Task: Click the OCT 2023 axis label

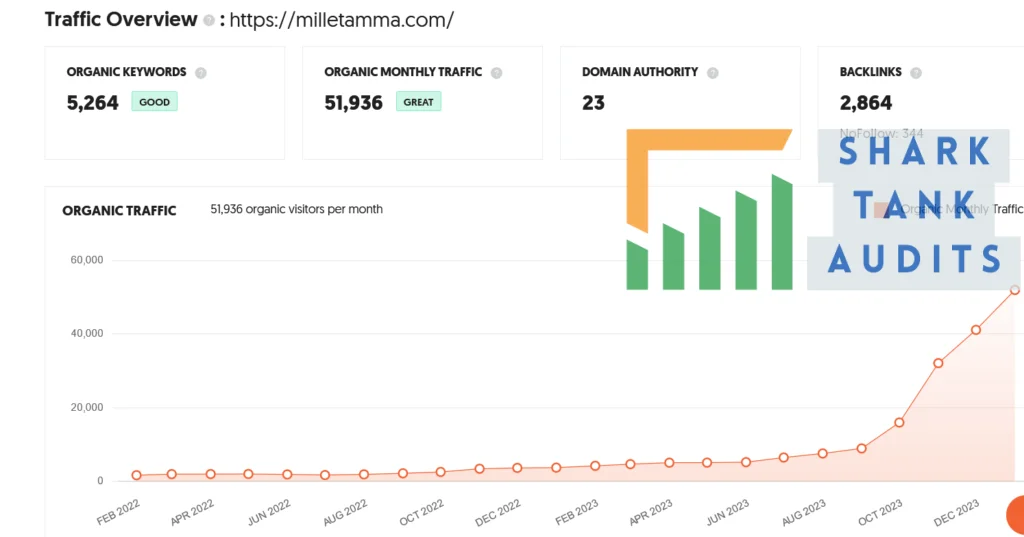Action: point(880,512)
